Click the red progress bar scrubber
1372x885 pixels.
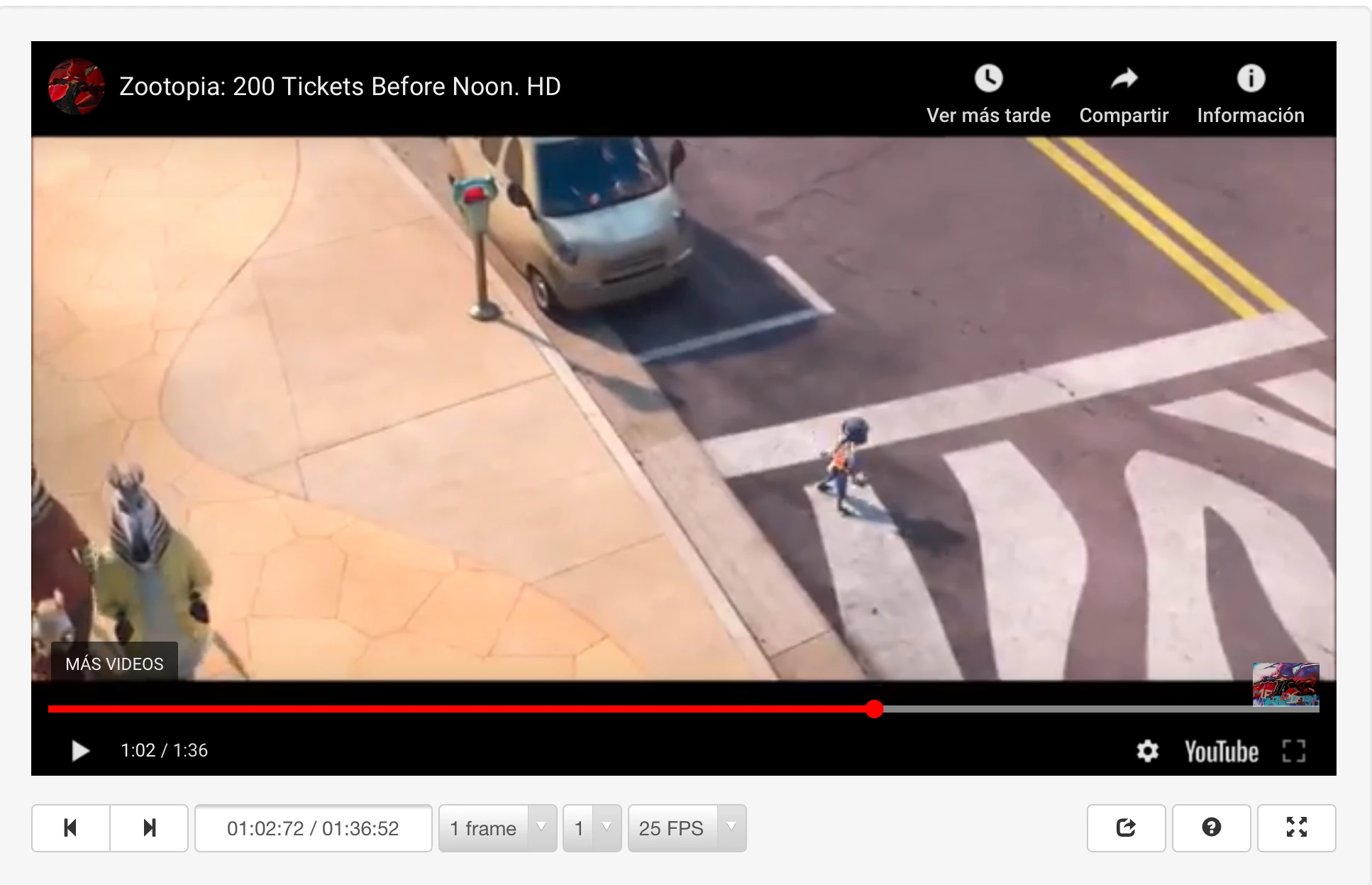coord(874,709)
